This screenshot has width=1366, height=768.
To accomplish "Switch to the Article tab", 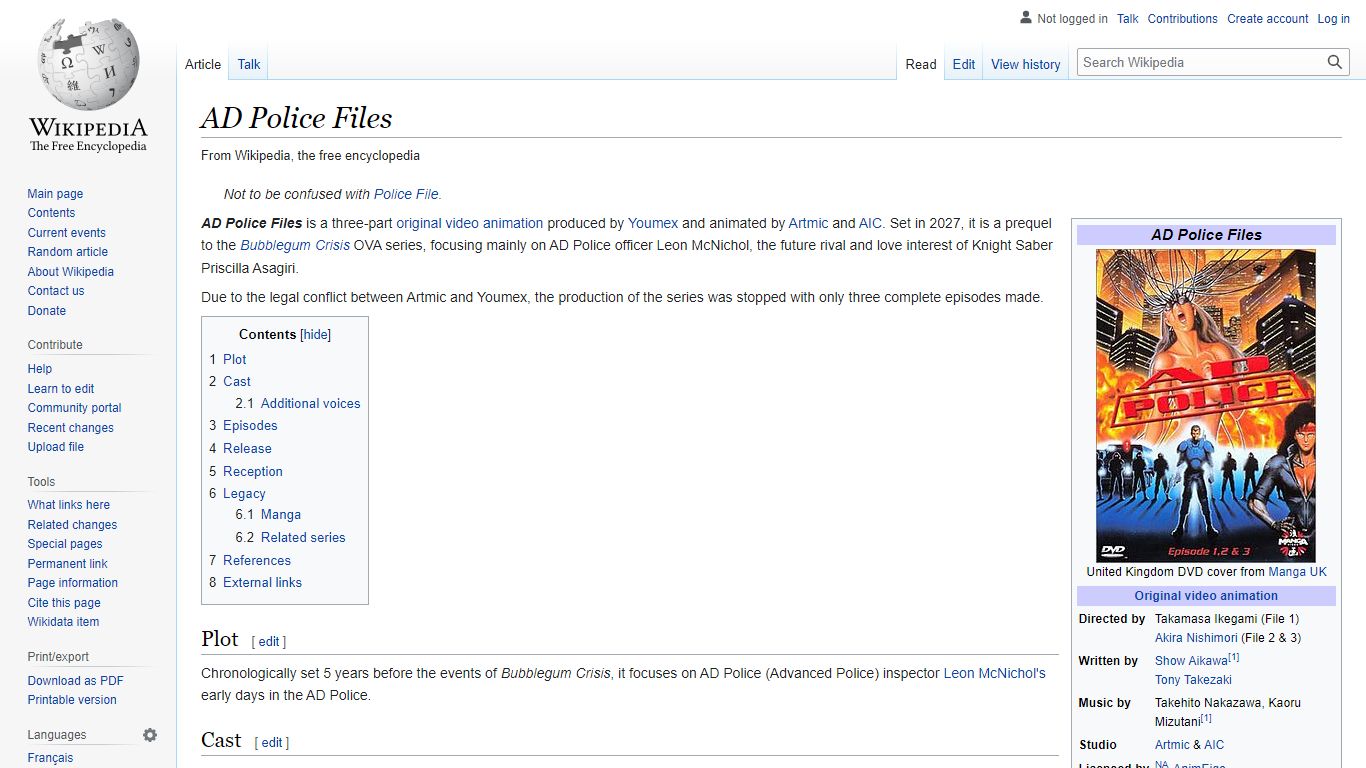I will [x=203, y=64].
